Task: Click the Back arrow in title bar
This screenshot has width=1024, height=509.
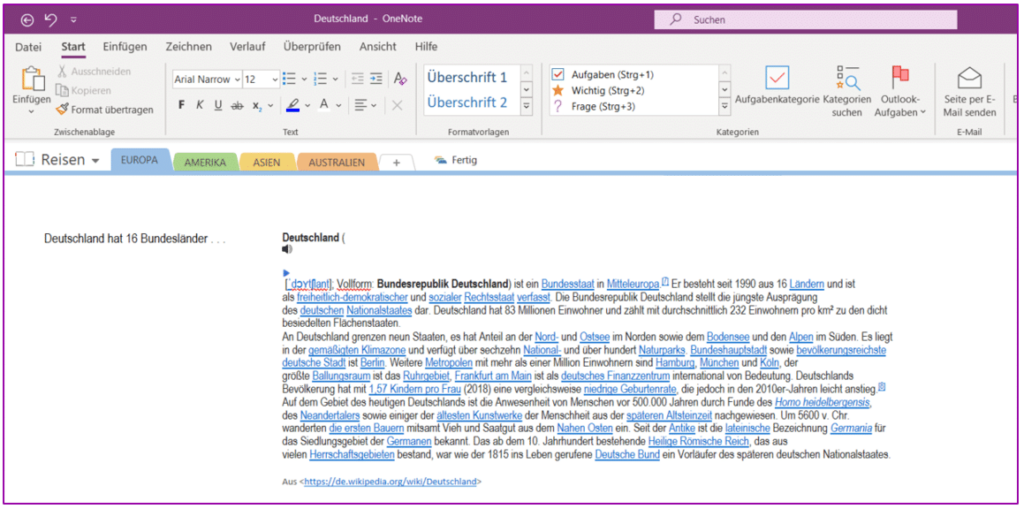Action: [27, 20]
